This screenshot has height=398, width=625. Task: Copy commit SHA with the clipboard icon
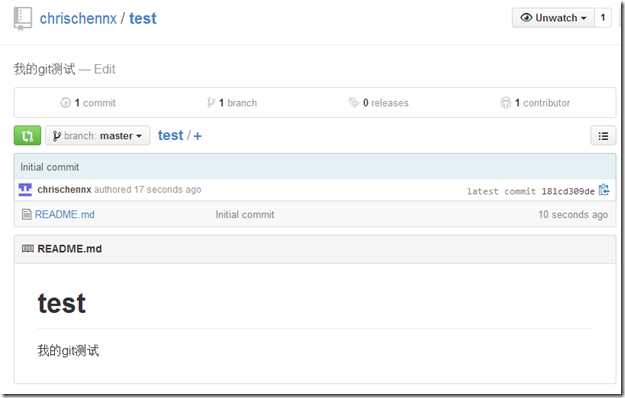pos(604,190)
